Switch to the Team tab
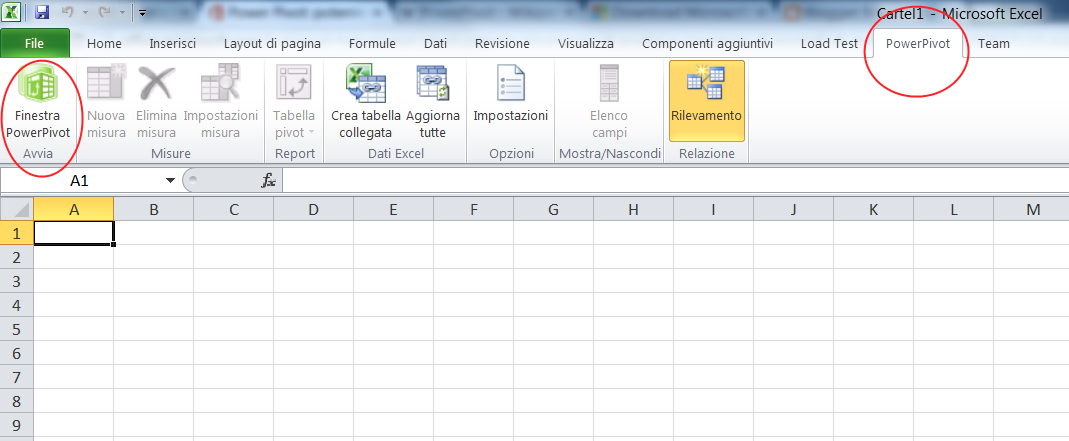Viewport: 1069px width, 441px height. pos(994,44)
